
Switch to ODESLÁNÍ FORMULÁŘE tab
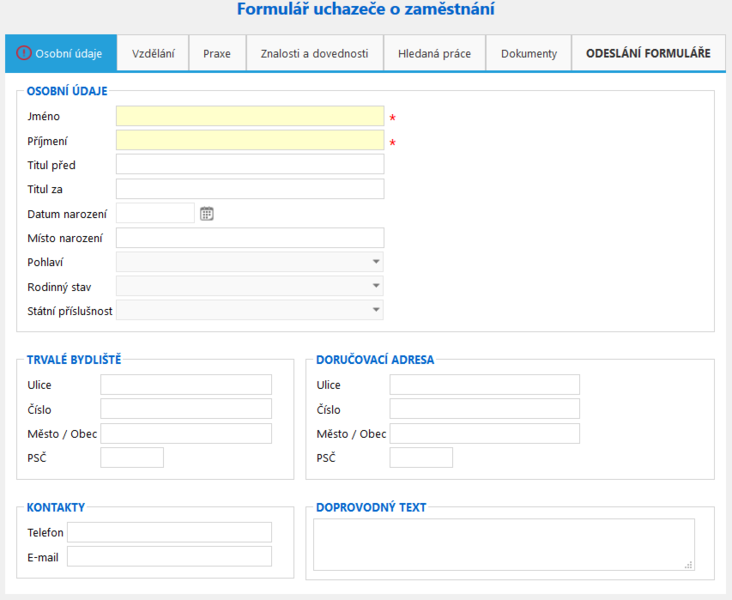[648, 53]
